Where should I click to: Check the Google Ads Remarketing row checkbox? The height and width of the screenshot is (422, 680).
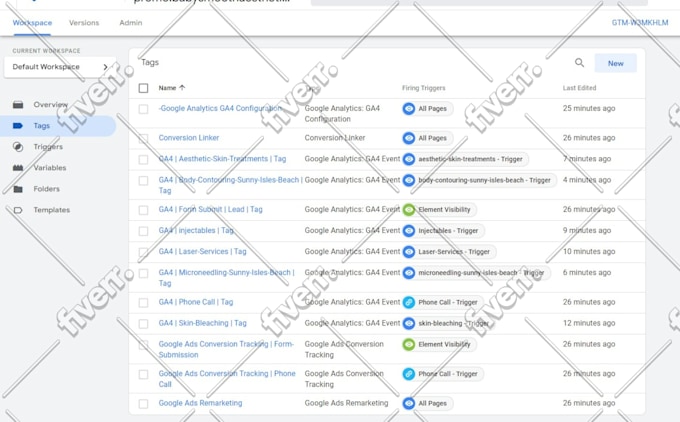click(x=144, y=404)
